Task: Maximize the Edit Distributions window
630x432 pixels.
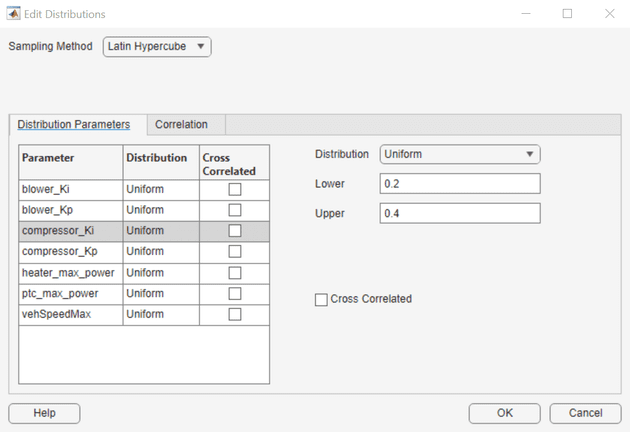Action: pos(567,14)
